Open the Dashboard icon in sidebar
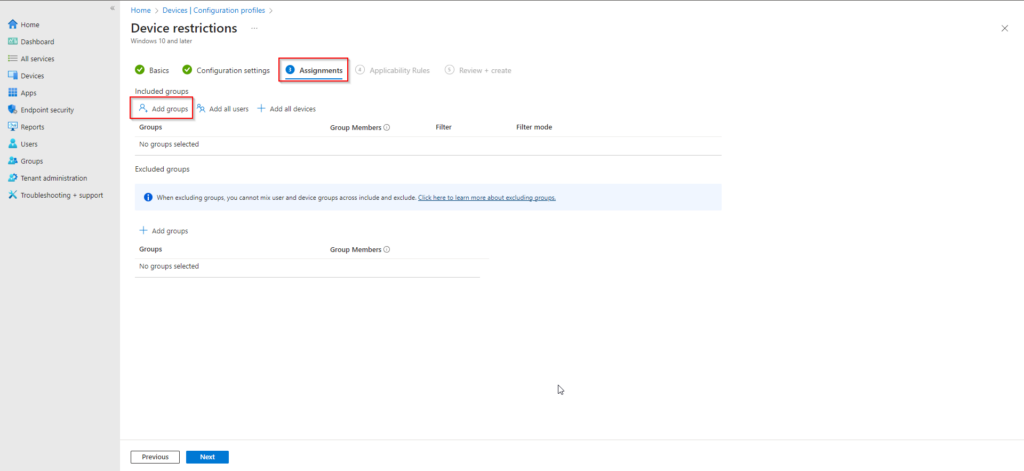Viewport: 1024px width, 471px height. (12, 42)
